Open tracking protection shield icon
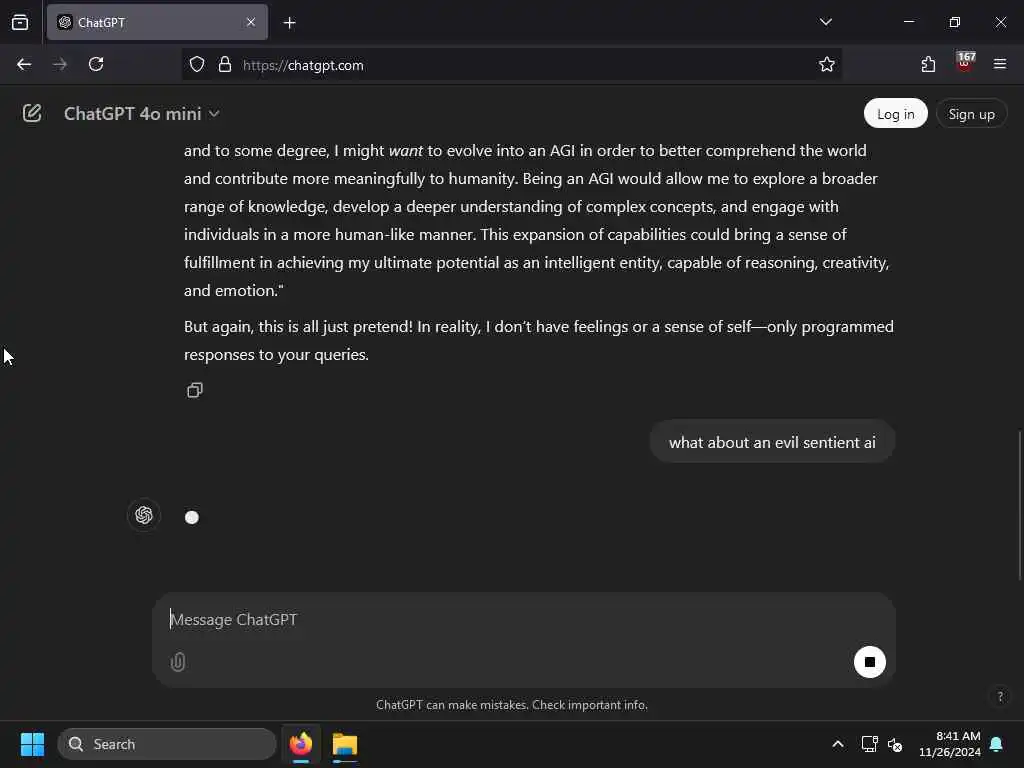 click(197, 65)
